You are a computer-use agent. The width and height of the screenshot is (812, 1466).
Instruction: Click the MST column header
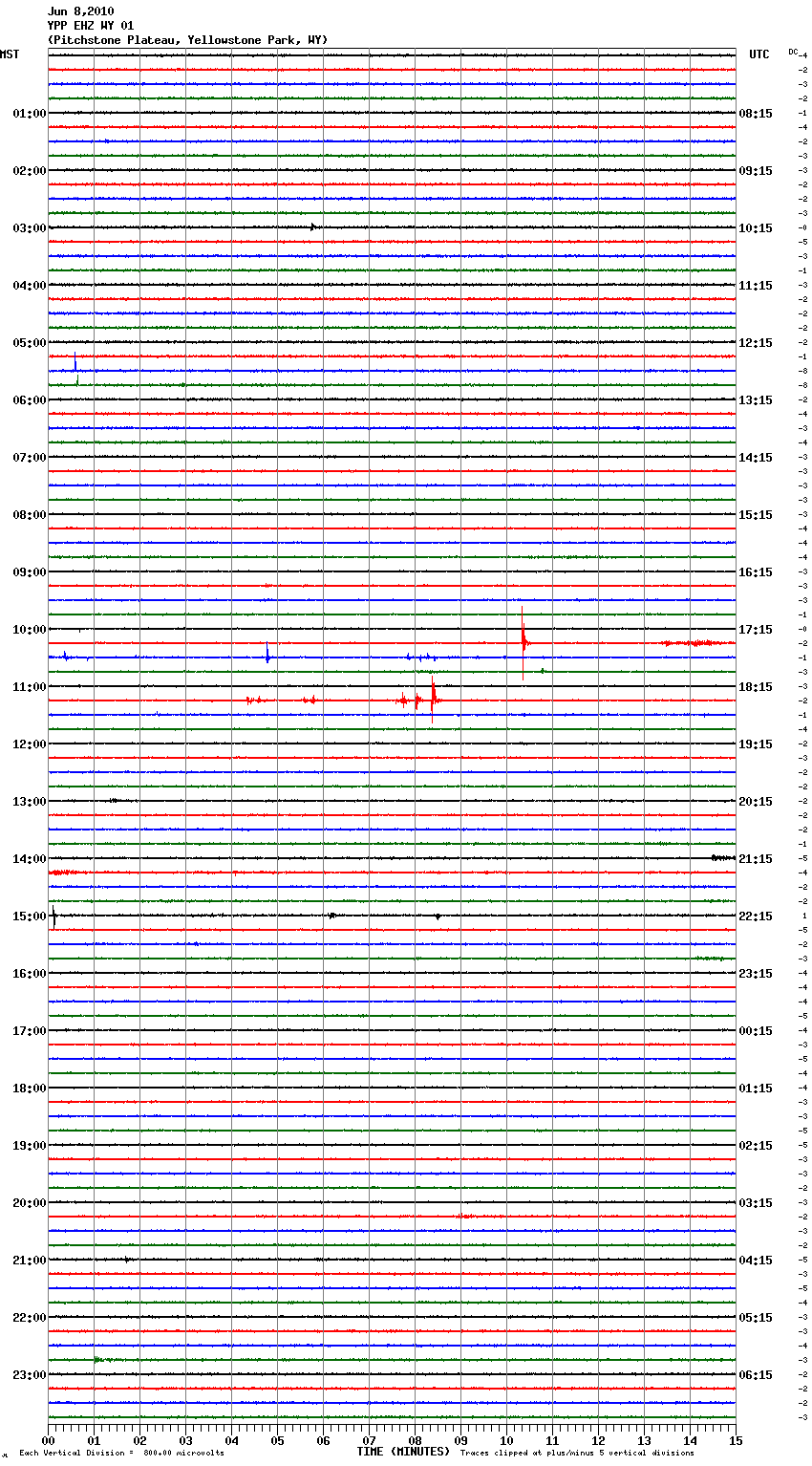tap(10, 54)
